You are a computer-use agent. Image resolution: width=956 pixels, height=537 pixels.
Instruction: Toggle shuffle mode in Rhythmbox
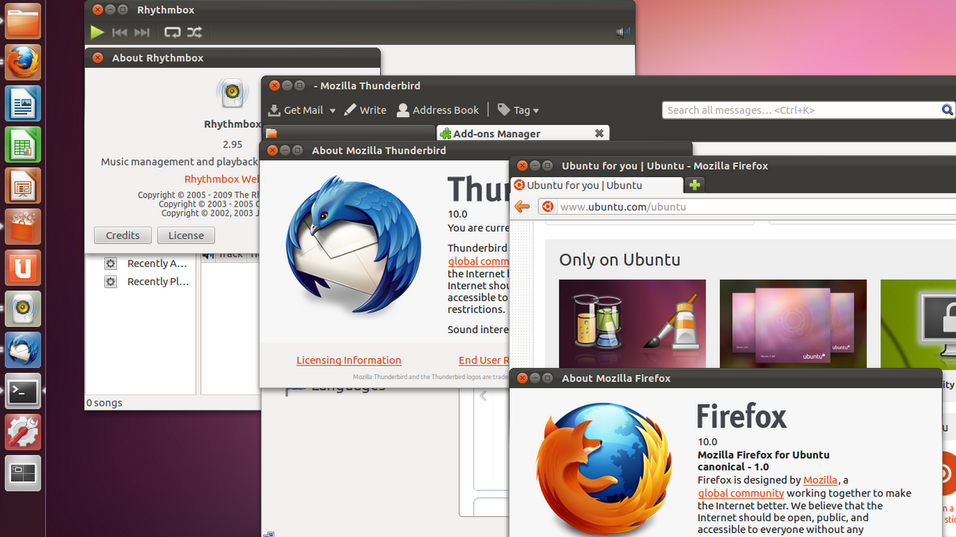[194, 32]
